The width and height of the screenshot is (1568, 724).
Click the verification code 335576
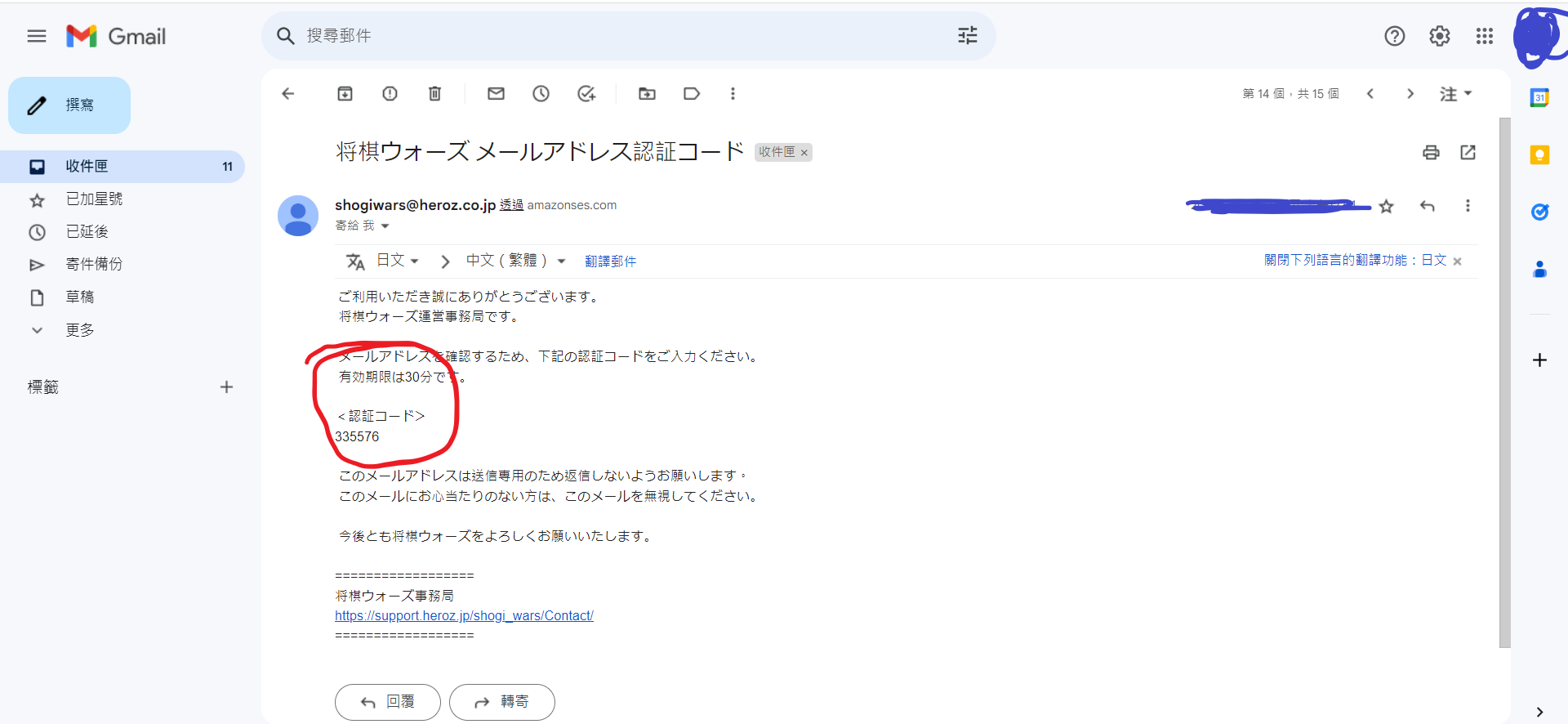(357, 436)
